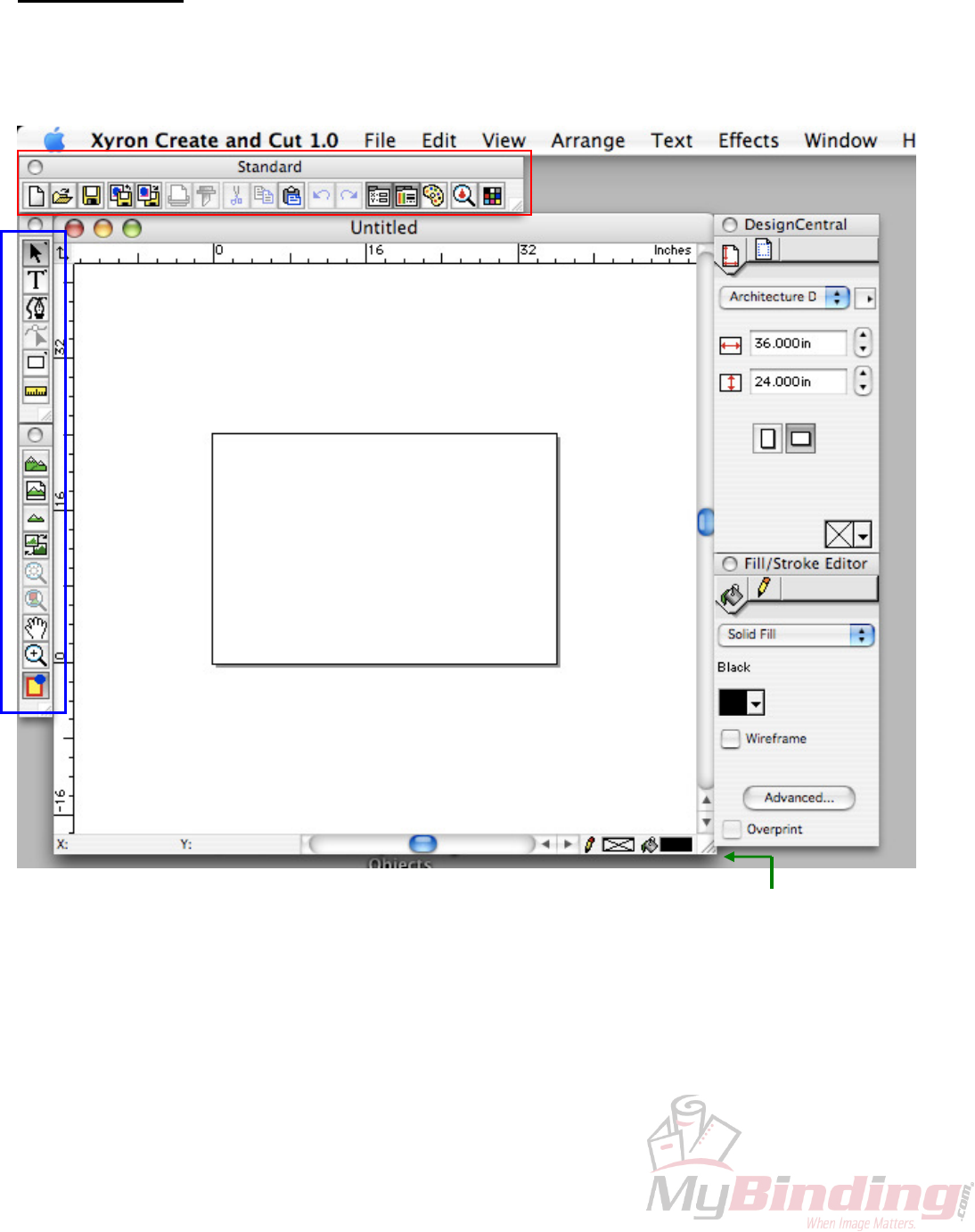Click the large mountains zoom icon
Viewport: 975px width, 1232px height.
tap(36, 464)
